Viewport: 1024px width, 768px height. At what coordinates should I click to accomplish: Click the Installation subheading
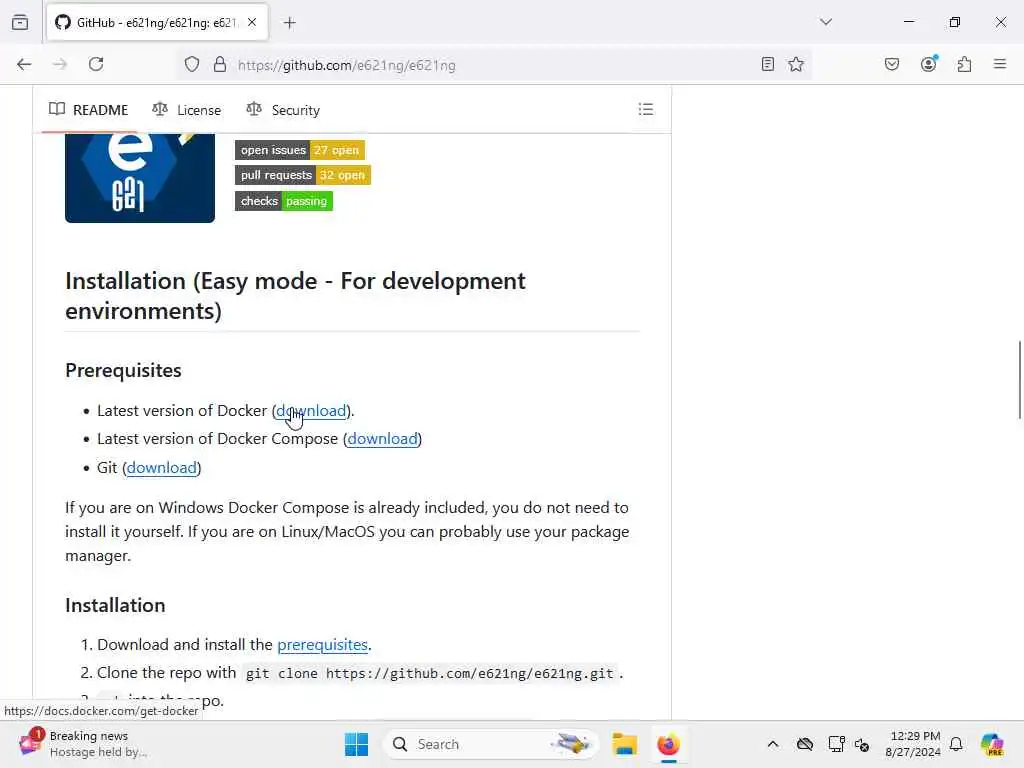point(115,605)
